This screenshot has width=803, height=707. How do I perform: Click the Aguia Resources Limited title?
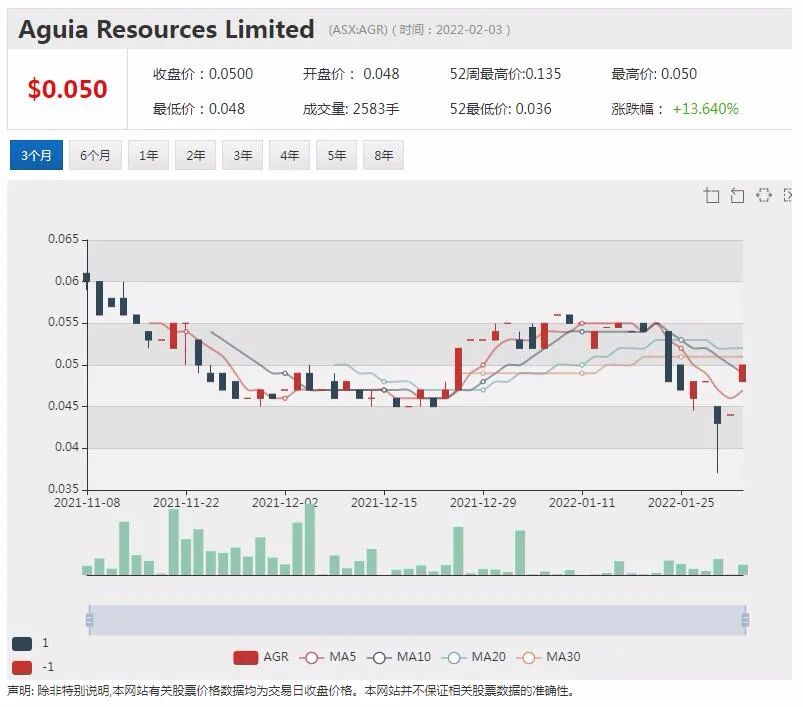click(166, 29)
